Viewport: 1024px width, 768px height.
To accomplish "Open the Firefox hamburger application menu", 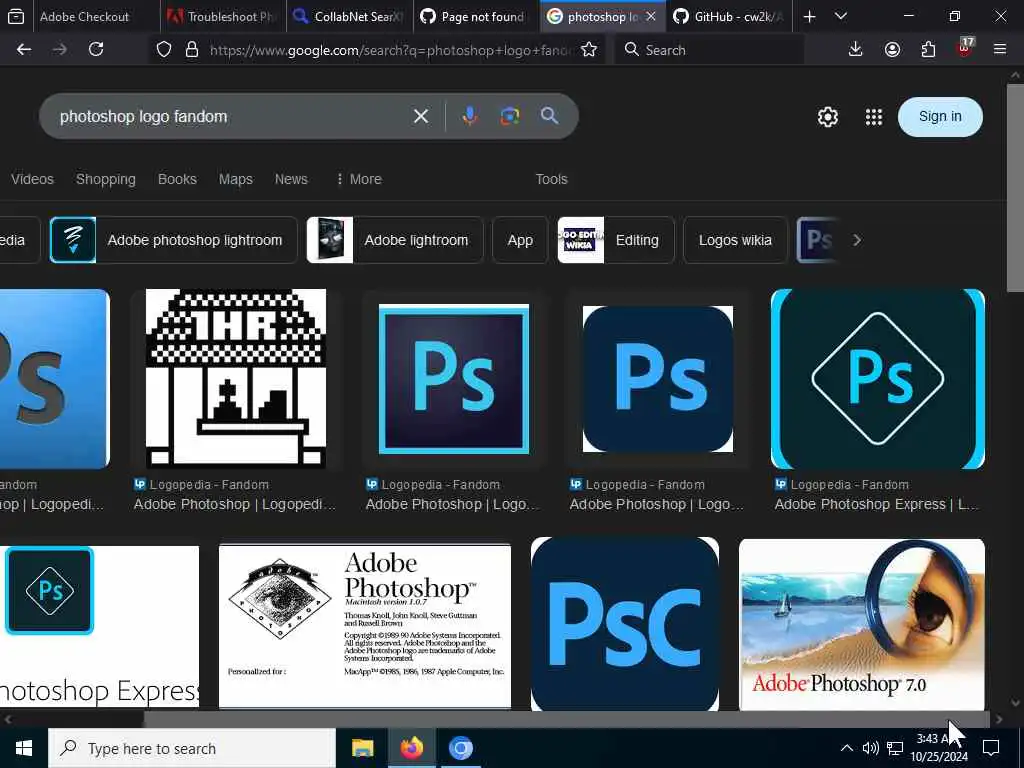I will (999, 50).
